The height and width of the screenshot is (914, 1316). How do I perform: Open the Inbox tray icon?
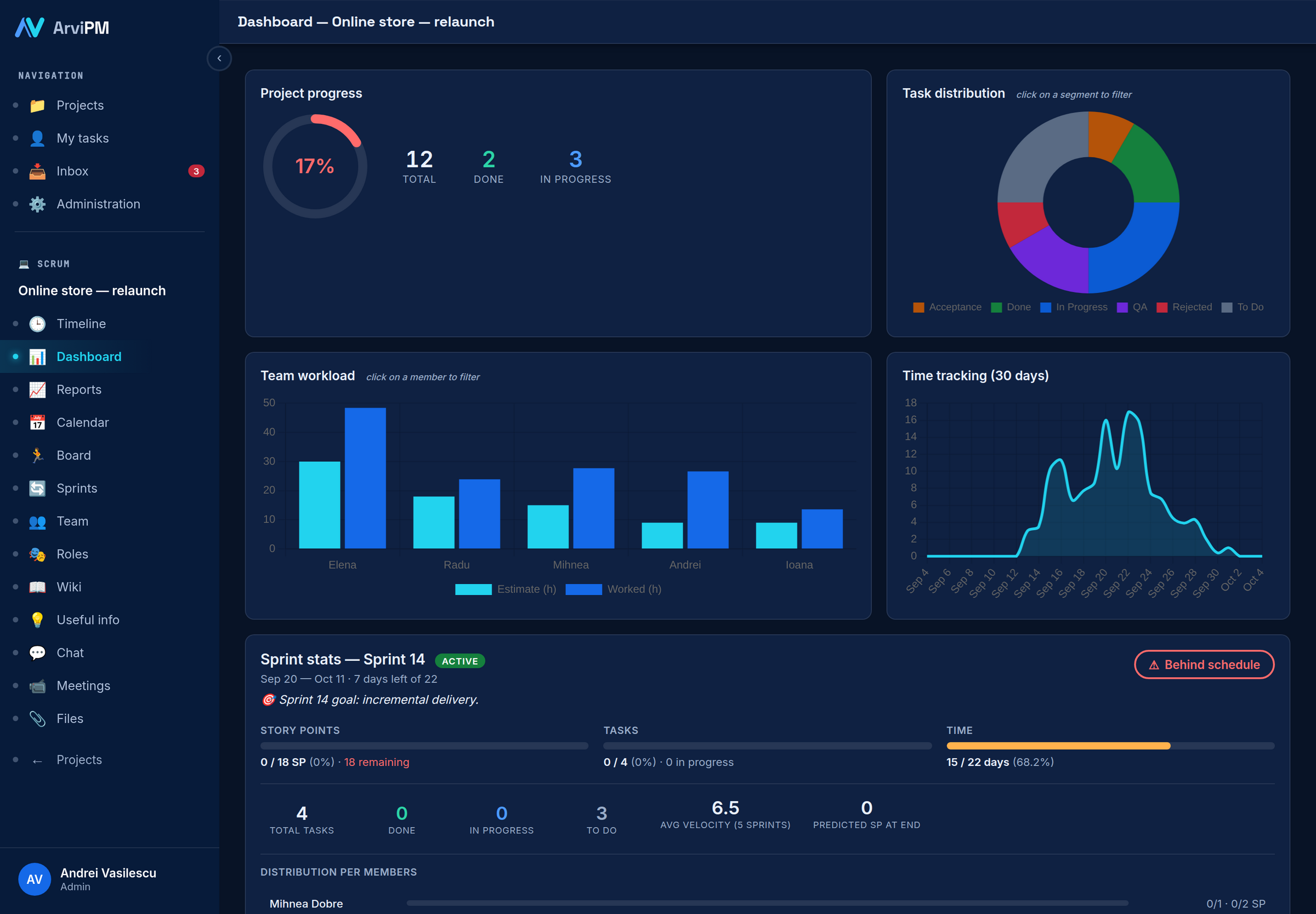coord(37,171)
